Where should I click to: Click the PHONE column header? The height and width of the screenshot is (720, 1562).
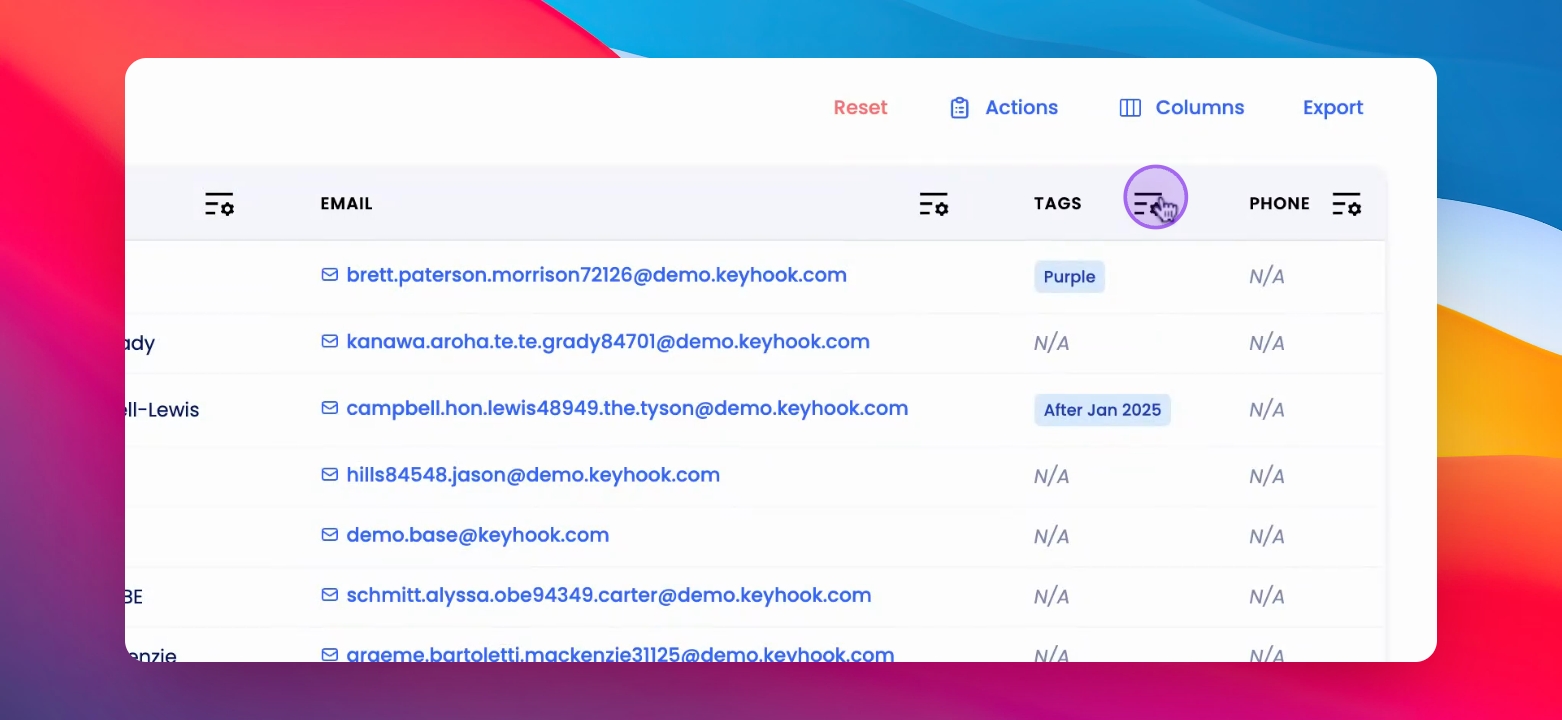pos(1279,204)
